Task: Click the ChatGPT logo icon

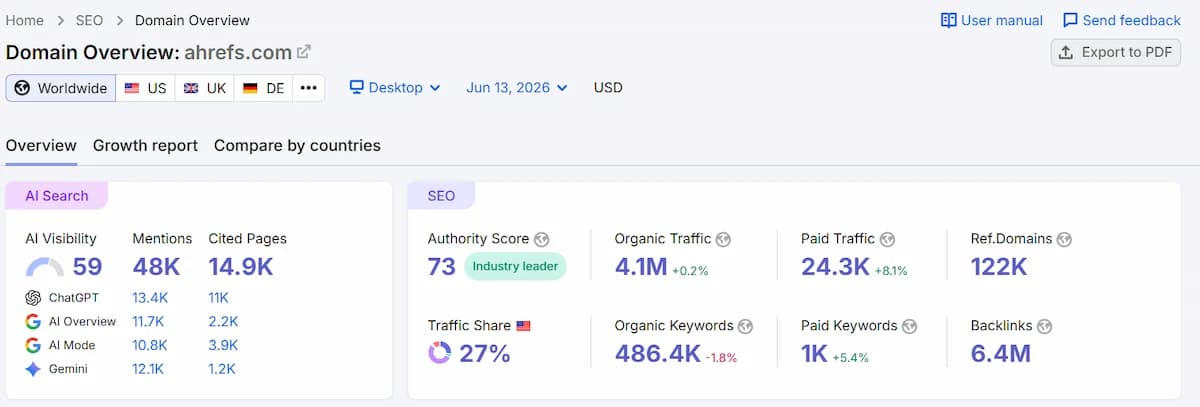Action: pyautogui.click(x=33, y=297)
